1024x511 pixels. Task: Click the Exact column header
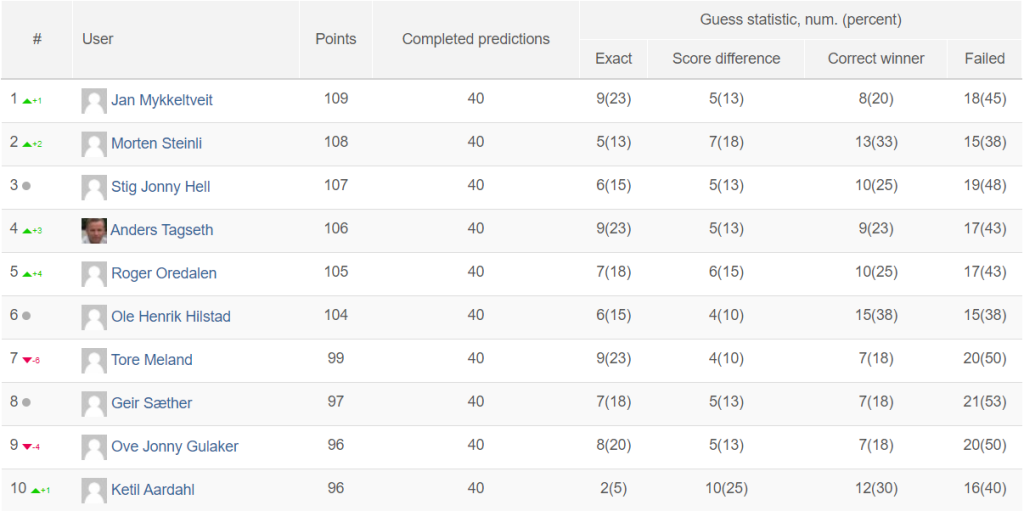point(614,59)
